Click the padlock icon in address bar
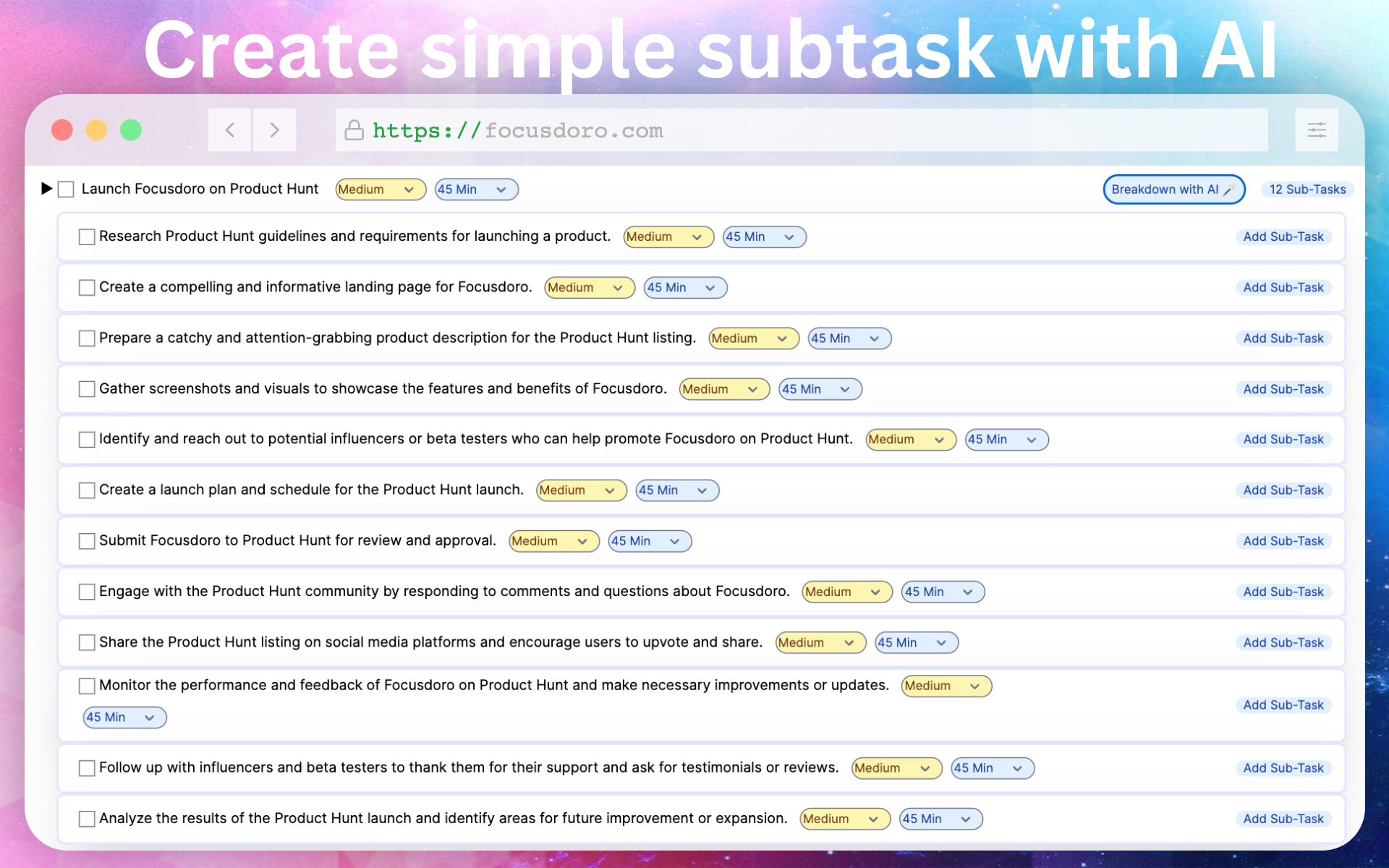1389x868 pixels. click(354, 130)
